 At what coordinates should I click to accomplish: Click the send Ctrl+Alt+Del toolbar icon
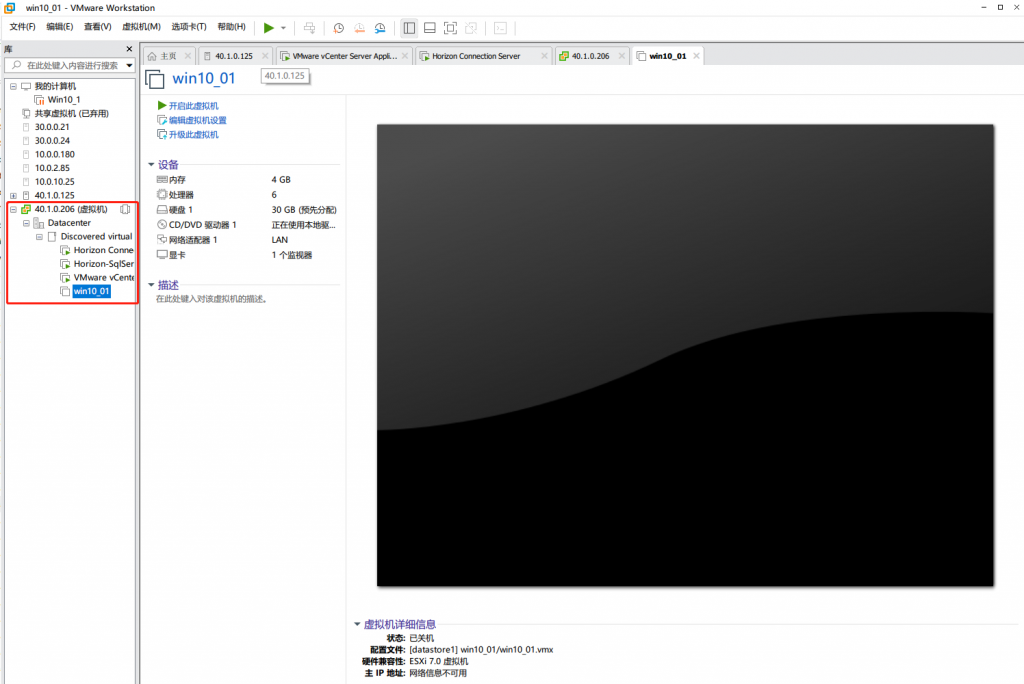310,28
